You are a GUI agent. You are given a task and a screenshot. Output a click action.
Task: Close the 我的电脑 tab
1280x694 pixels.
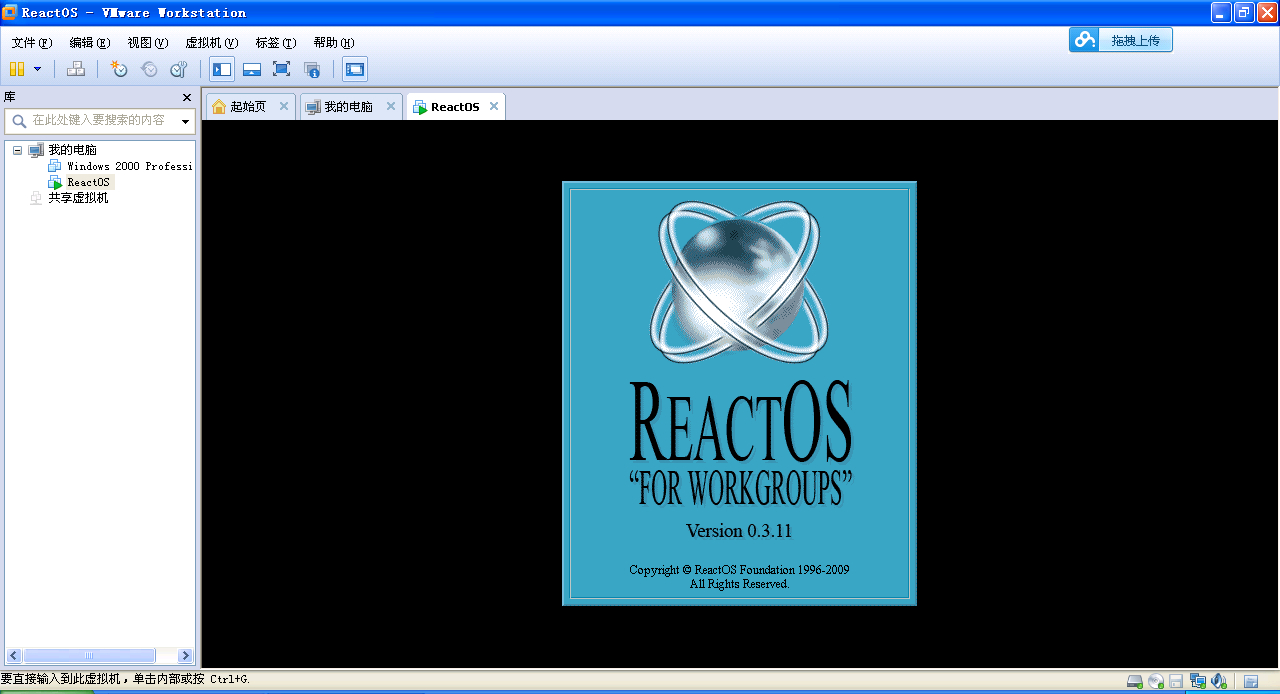pos(391,106)
